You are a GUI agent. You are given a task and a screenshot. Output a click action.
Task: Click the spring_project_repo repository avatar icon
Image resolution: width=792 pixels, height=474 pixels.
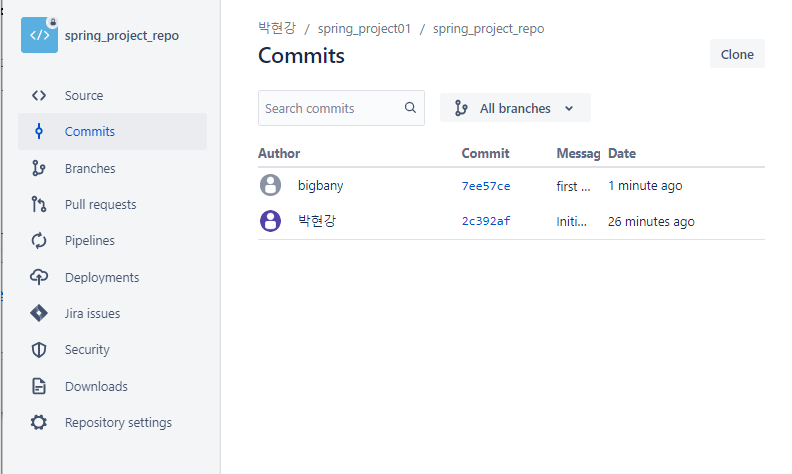pyautogui.click(x=39, y=35)
